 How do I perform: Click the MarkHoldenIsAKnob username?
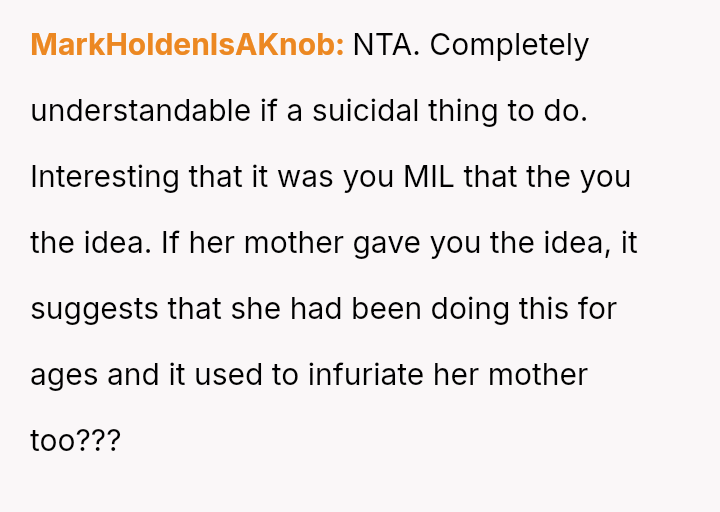click(x=187, y=45)
